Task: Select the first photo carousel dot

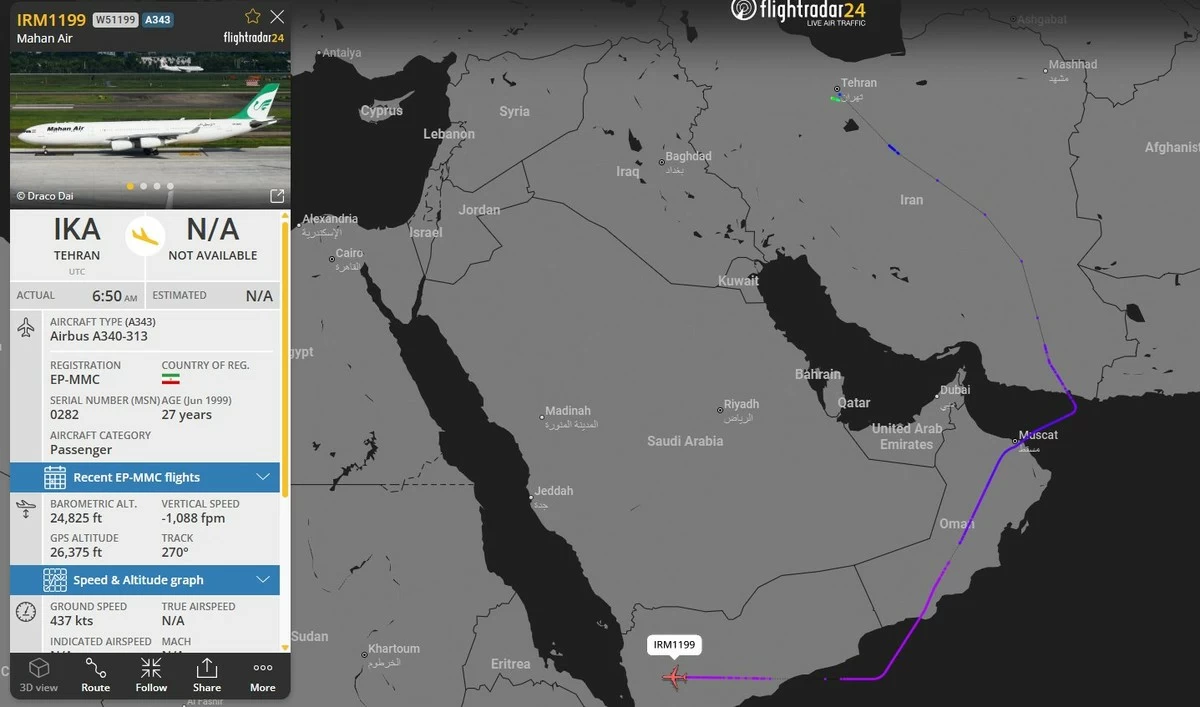Action: (130, 186)
